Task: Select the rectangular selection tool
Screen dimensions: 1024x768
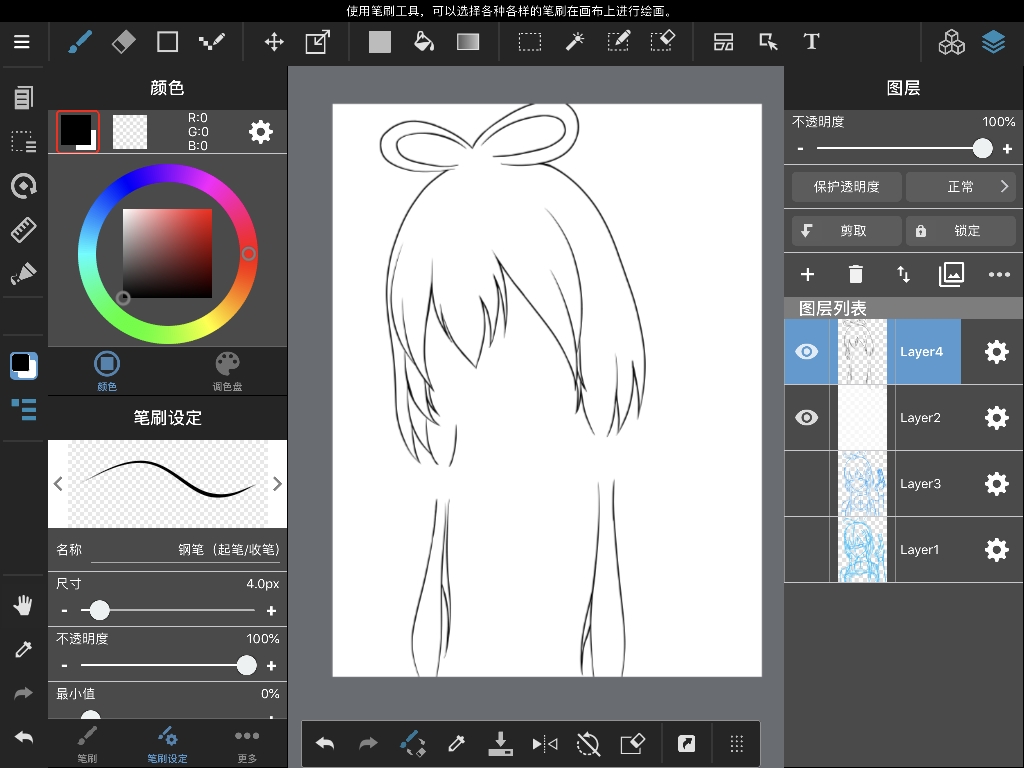Action: click(x=530, y=42)
